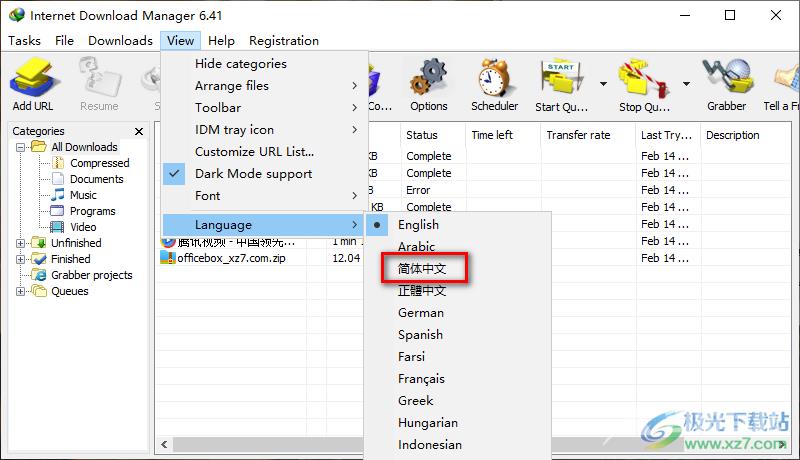Open the Options gear icon
Screen dimensions: 800x460
[429, 78]
